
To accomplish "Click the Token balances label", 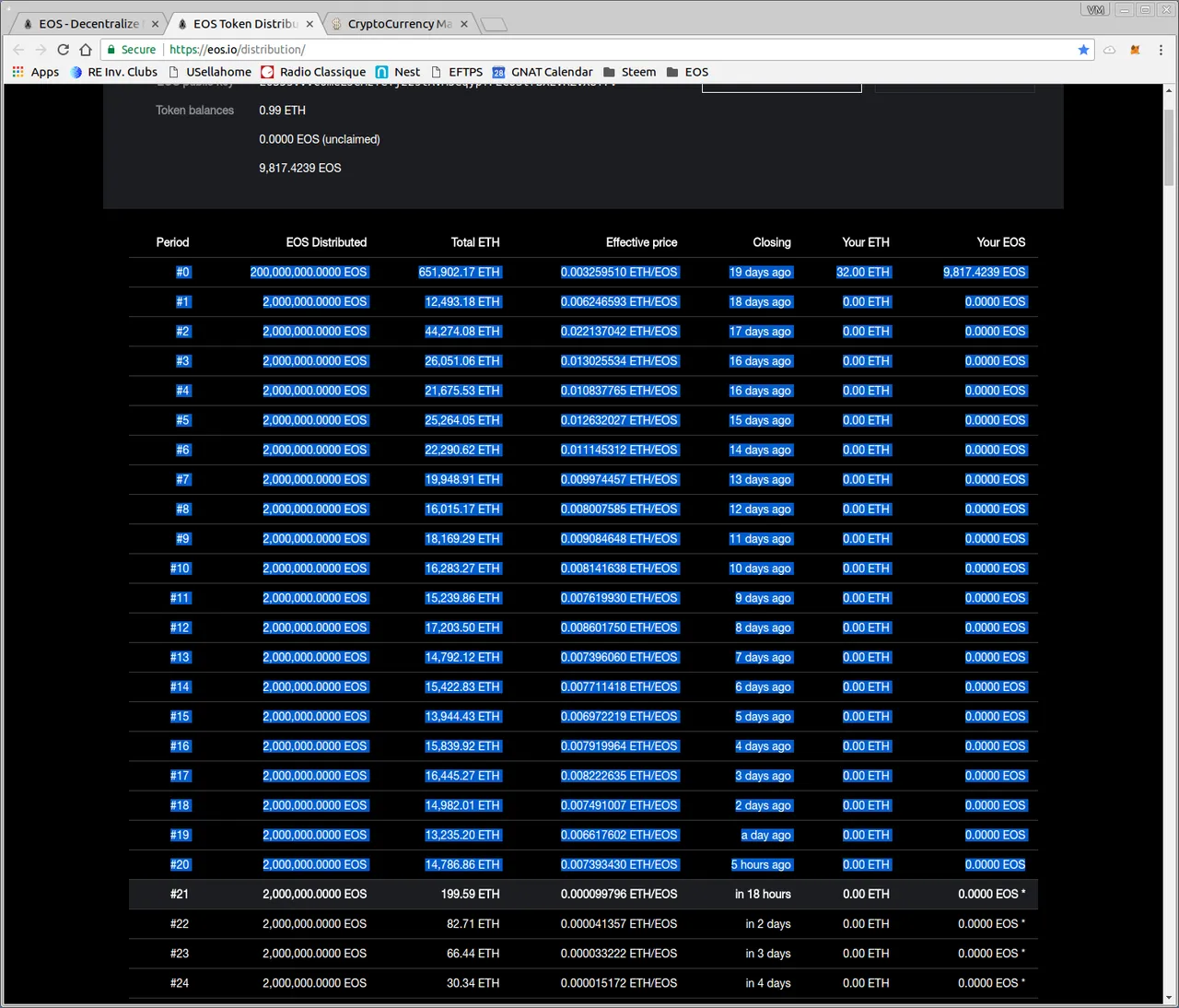I will pos(194,111).
